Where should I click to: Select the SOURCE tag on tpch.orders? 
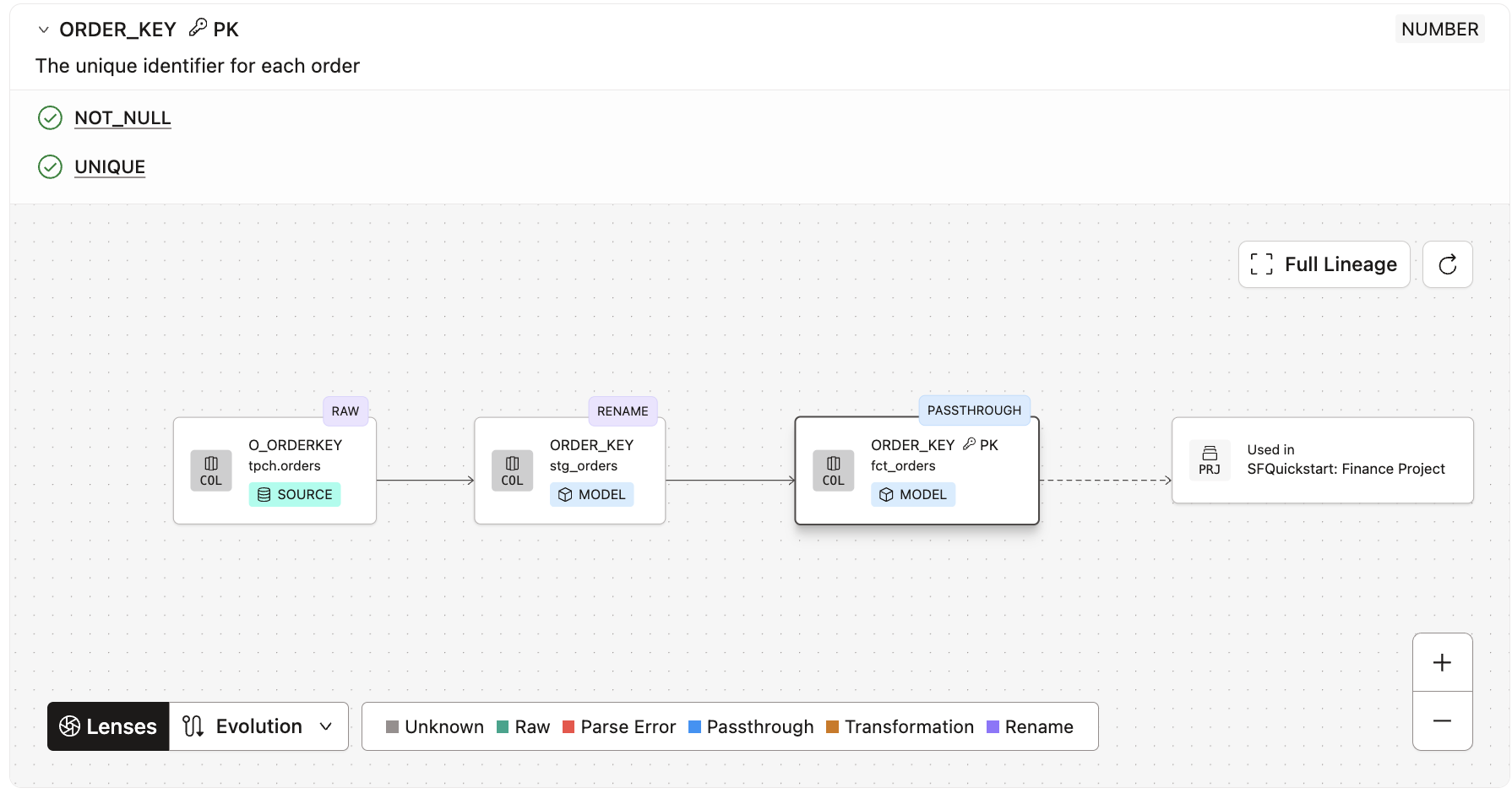(x=295, y=495)
